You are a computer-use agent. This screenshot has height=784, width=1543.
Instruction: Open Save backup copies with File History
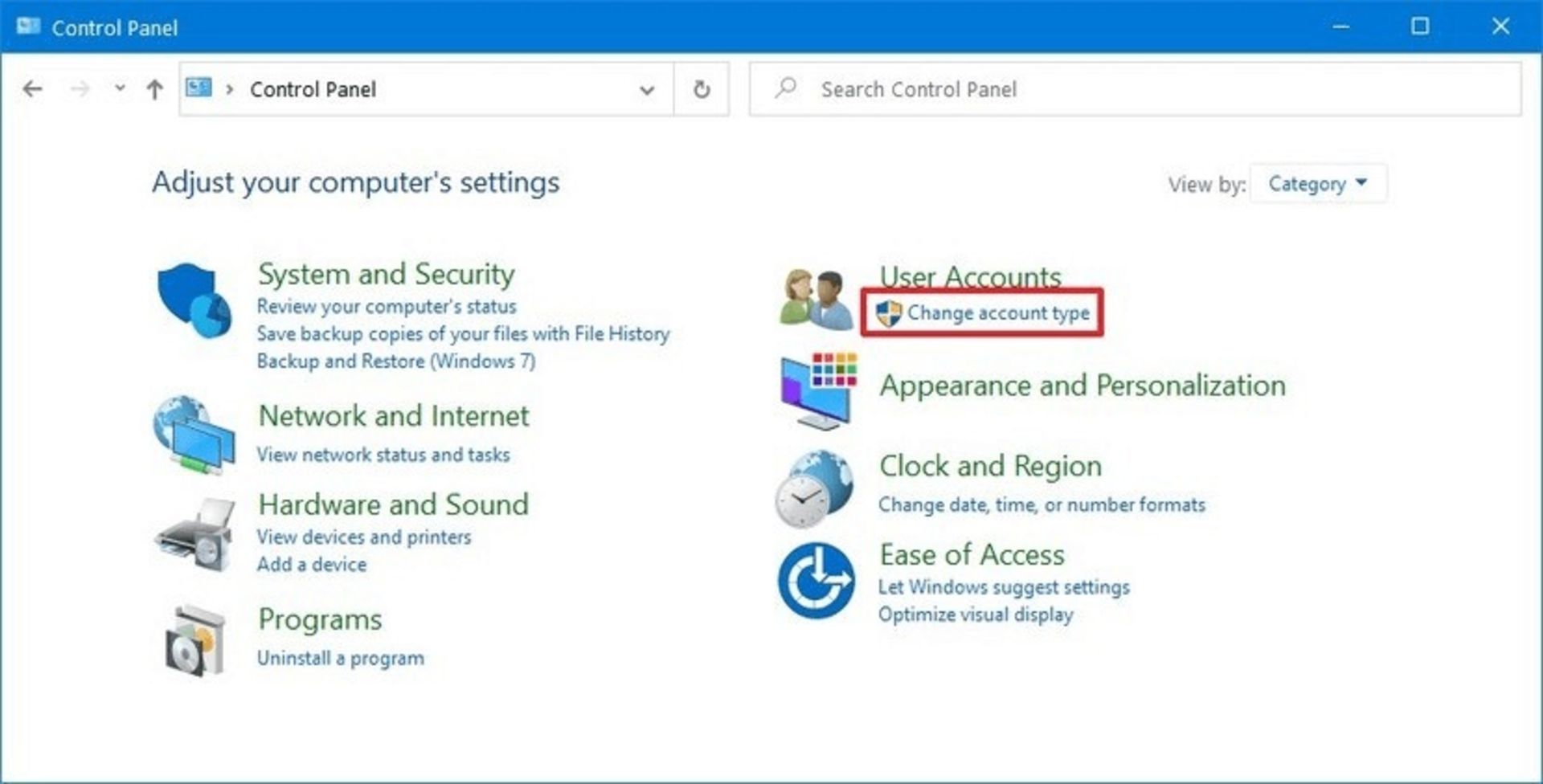[x=463, y=333]
